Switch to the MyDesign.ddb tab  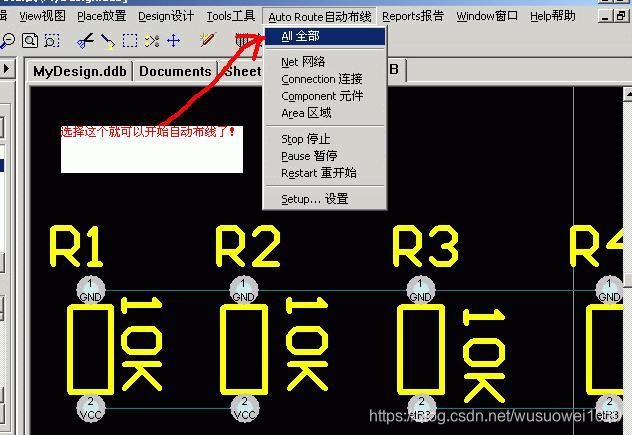[79, 71]
